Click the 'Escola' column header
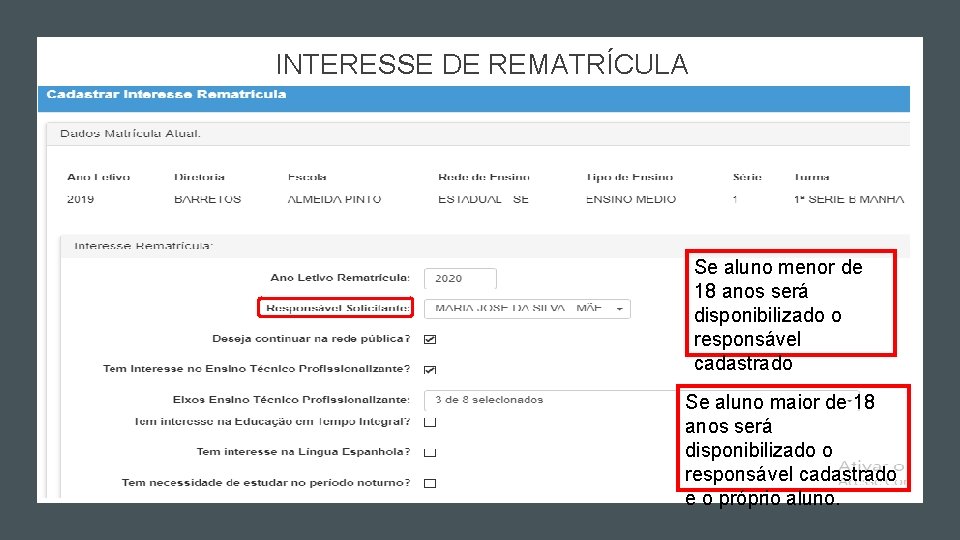The width and height of the screenshot is (960, 540). 307,177
